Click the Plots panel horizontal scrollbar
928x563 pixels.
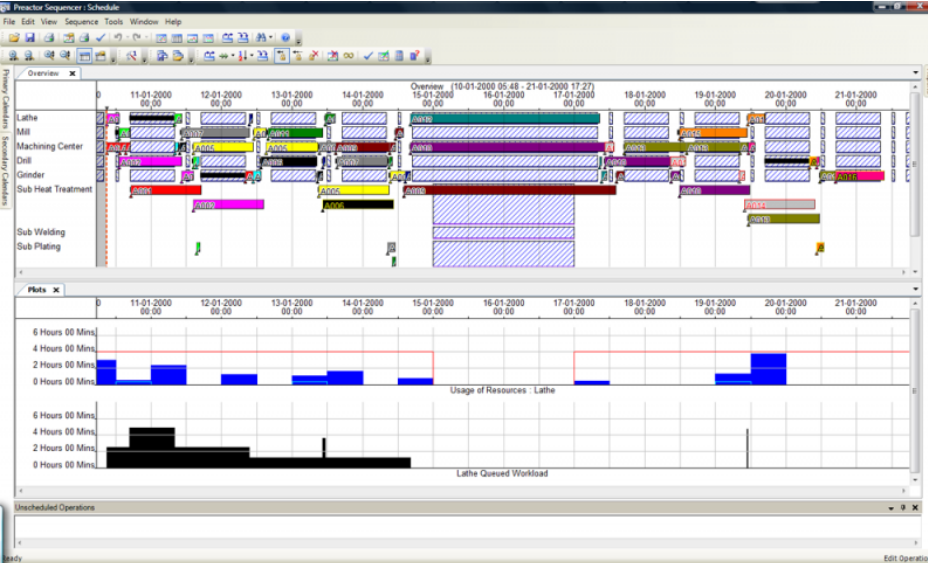(x=462, y=491)
